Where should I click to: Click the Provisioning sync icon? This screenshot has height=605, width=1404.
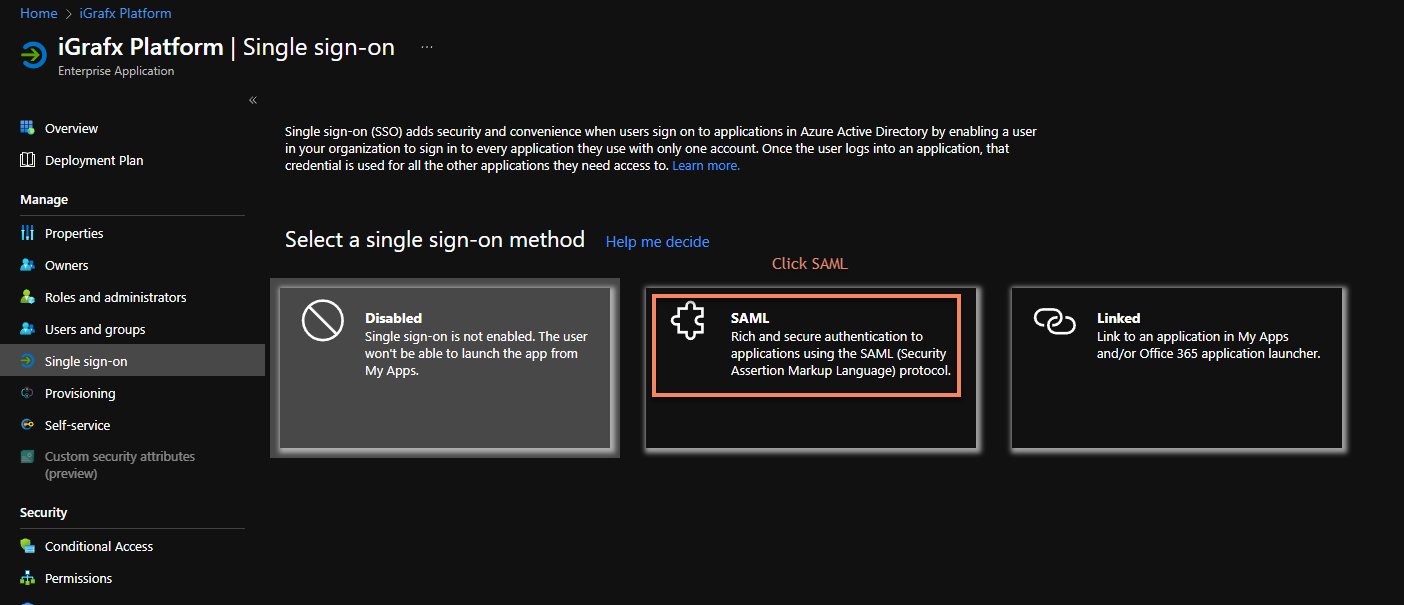point(28,393)
